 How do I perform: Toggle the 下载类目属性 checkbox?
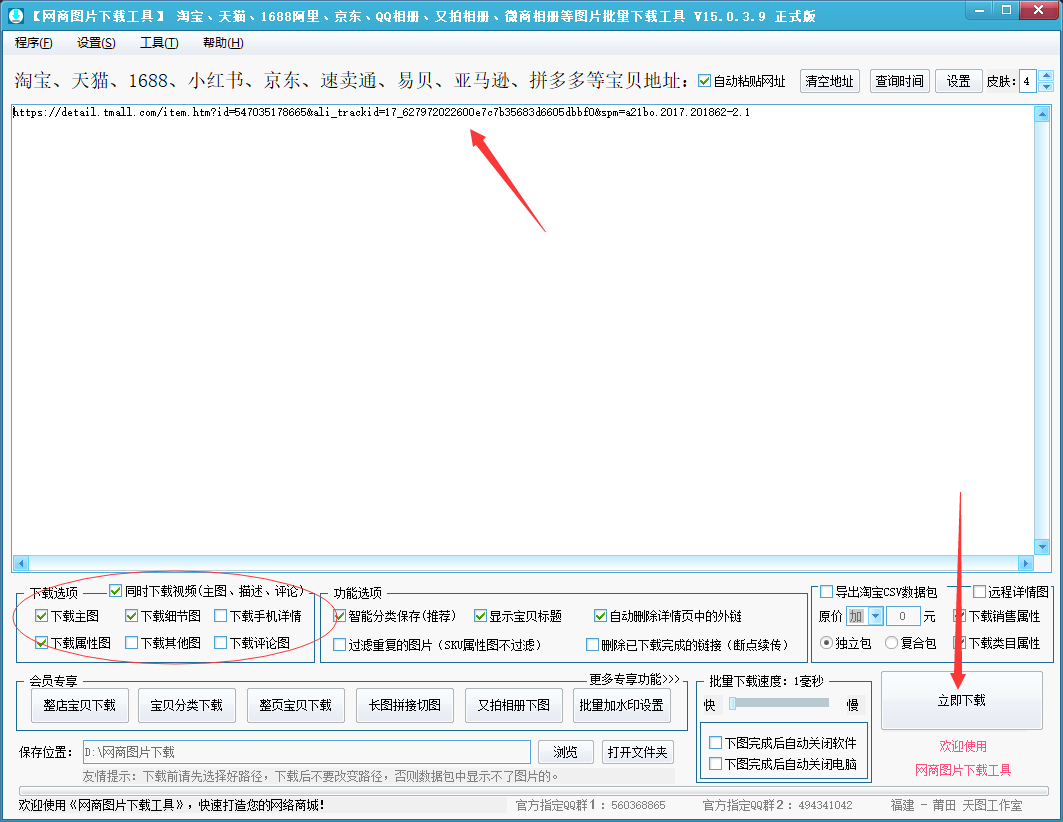959,642
